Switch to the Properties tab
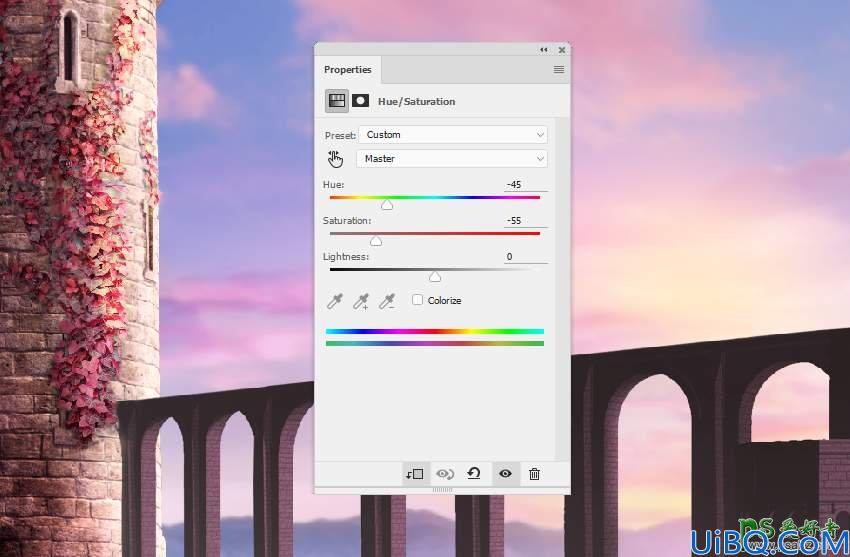Viewport: 850px width, 557px height. click(347, 69)
